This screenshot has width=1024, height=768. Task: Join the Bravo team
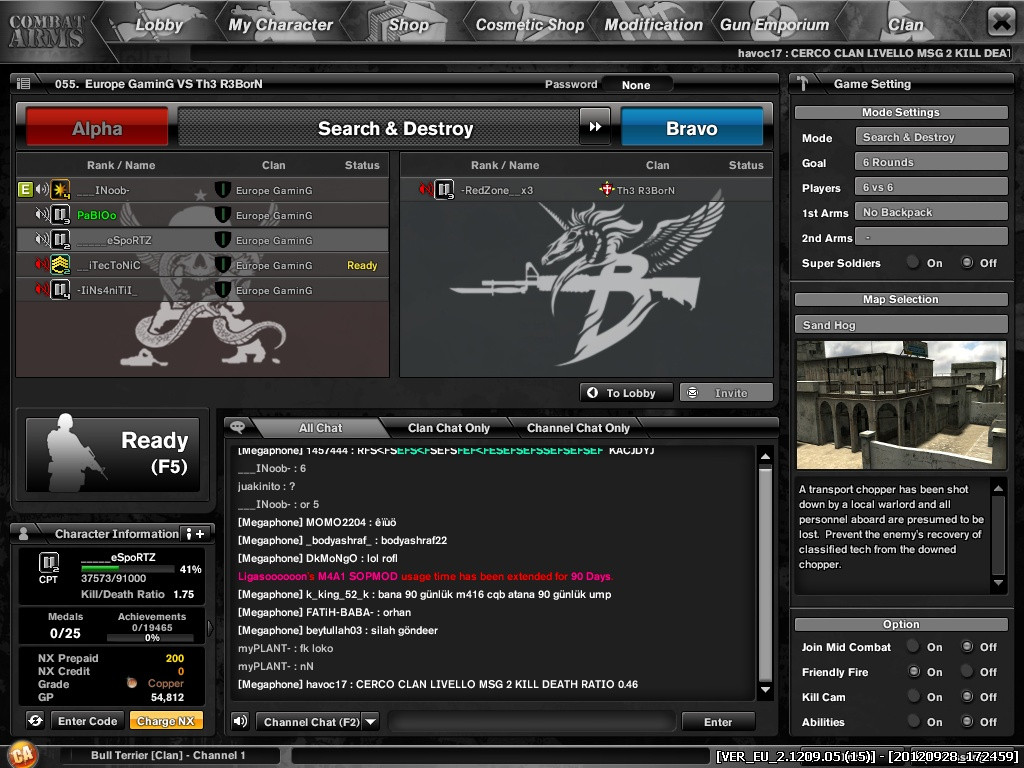click(x=692, y=128)
